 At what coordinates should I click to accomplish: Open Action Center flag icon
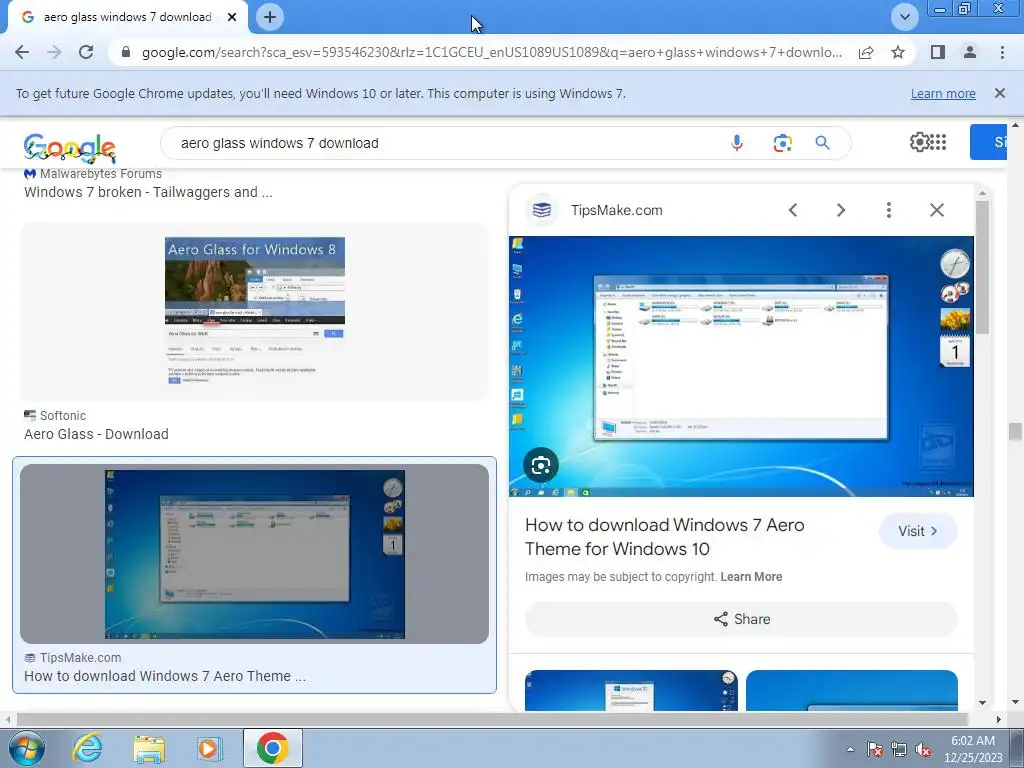875,749
